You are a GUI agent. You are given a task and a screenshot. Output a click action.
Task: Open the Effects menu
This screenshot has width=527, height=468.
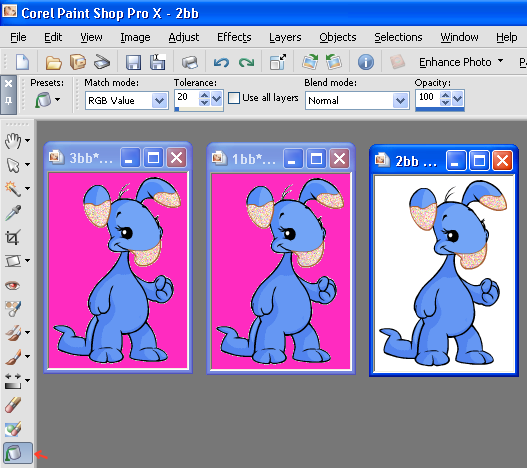pyautogui.click(x=234, y=37)
